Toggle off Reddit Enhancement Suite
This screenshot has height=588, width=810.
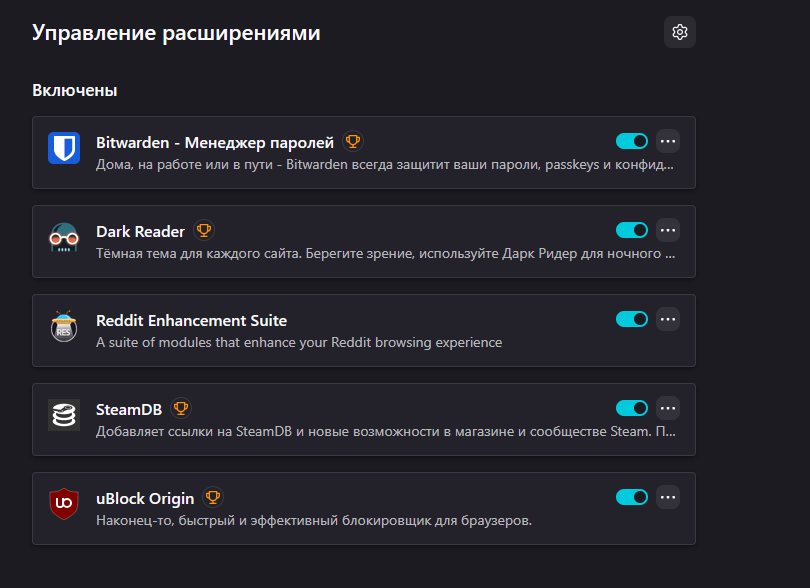(x=632, y=319)
